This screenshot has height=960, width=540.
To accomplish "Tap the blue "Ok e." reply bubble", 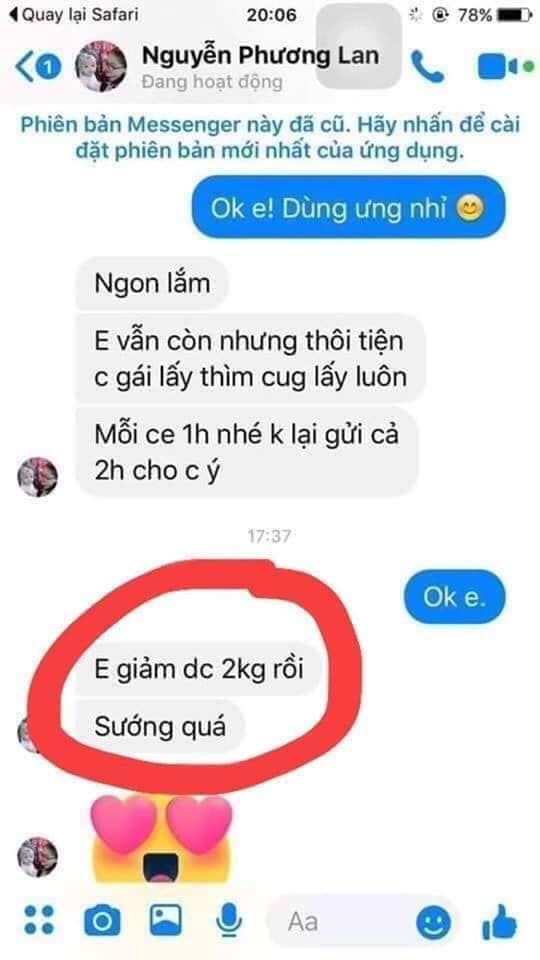I will 454,597.
